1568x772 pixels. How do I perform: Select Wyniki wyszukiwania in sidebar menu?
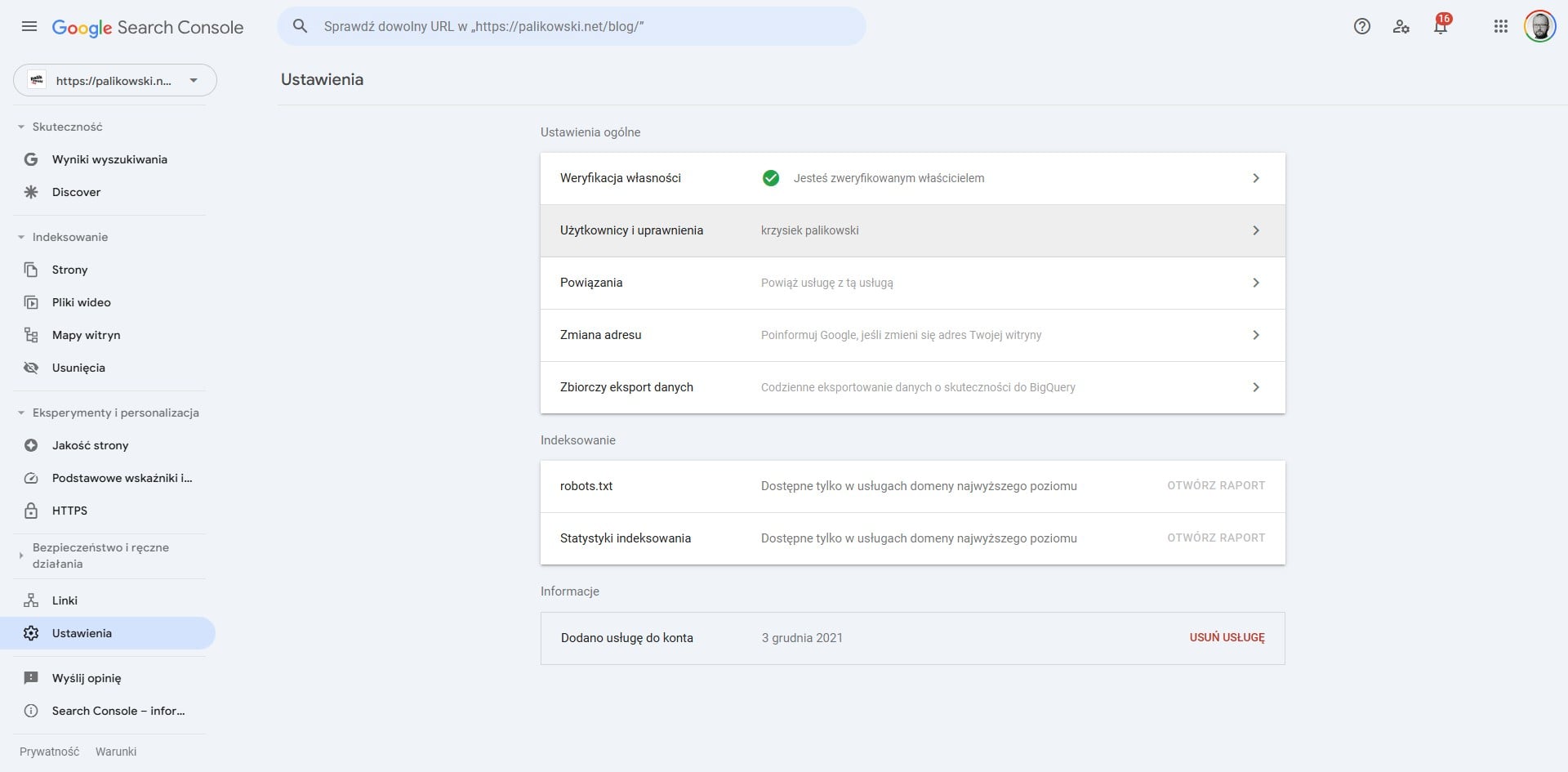coord(109,159)
